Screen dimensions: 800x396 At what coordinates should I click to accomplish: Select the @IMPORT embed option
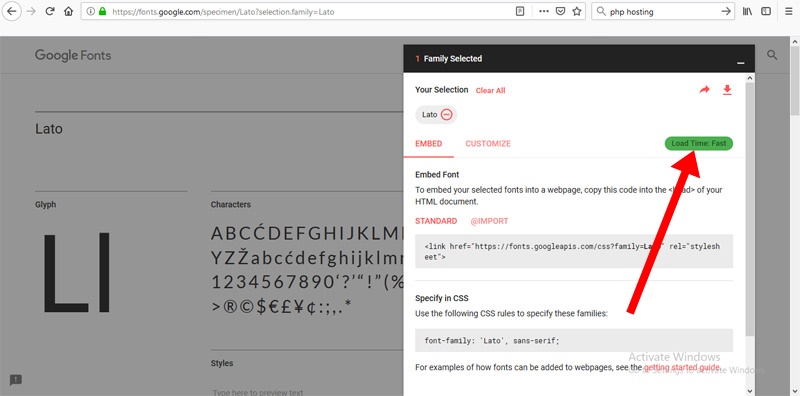pyautogui.click(x=489, y=221)
